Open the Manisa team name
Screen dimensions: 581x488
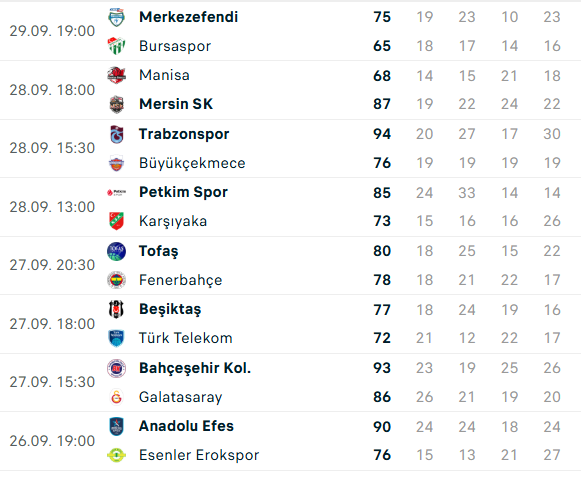click(x=164, y=75)
